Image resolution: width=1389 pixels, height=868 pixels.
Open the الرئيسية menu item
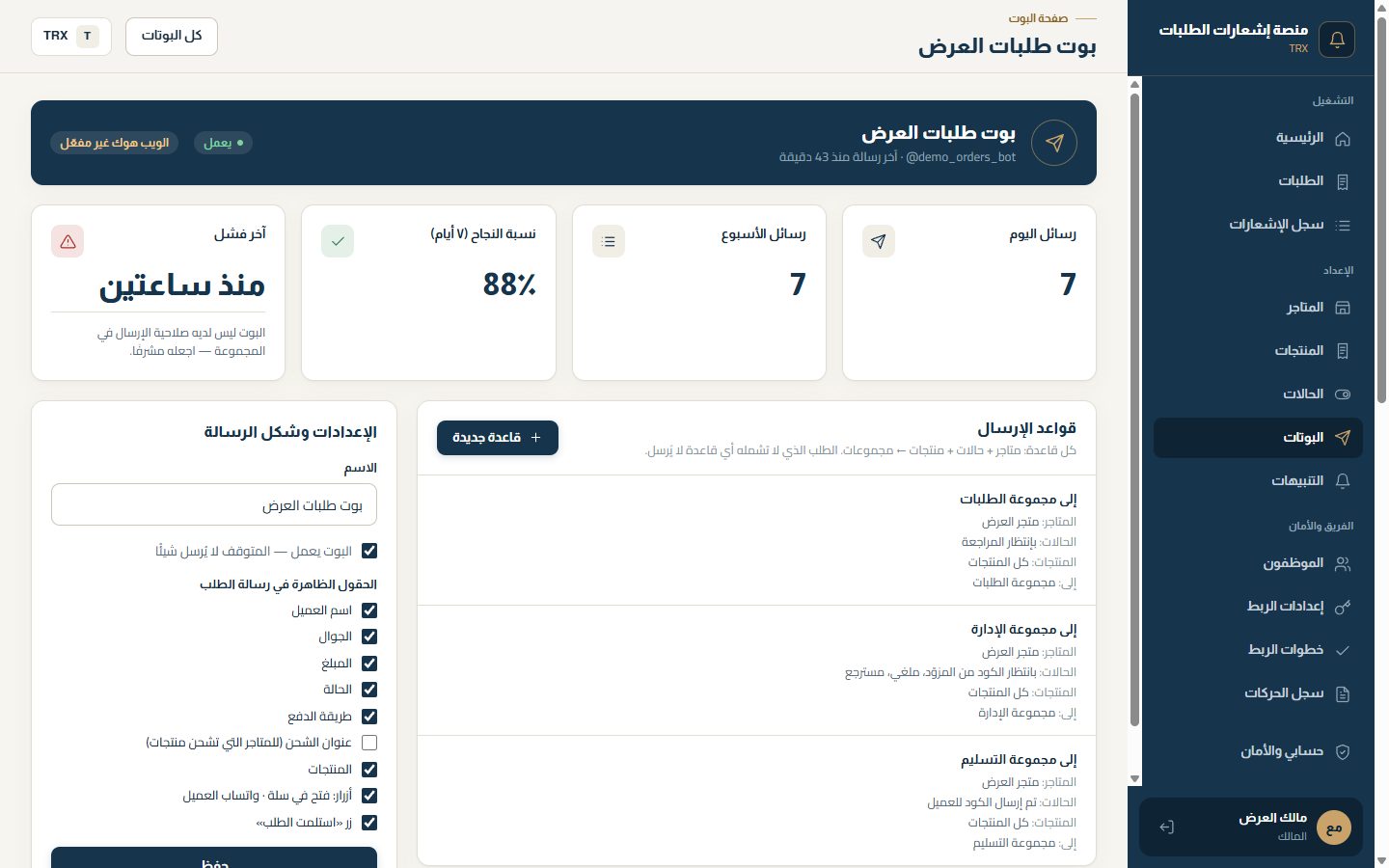(x=1258, y=138)
